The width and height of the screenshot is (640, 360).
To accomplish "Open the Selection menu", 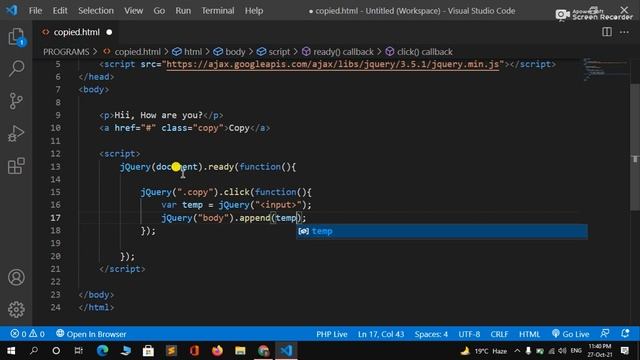I will [x=96, y=11].
